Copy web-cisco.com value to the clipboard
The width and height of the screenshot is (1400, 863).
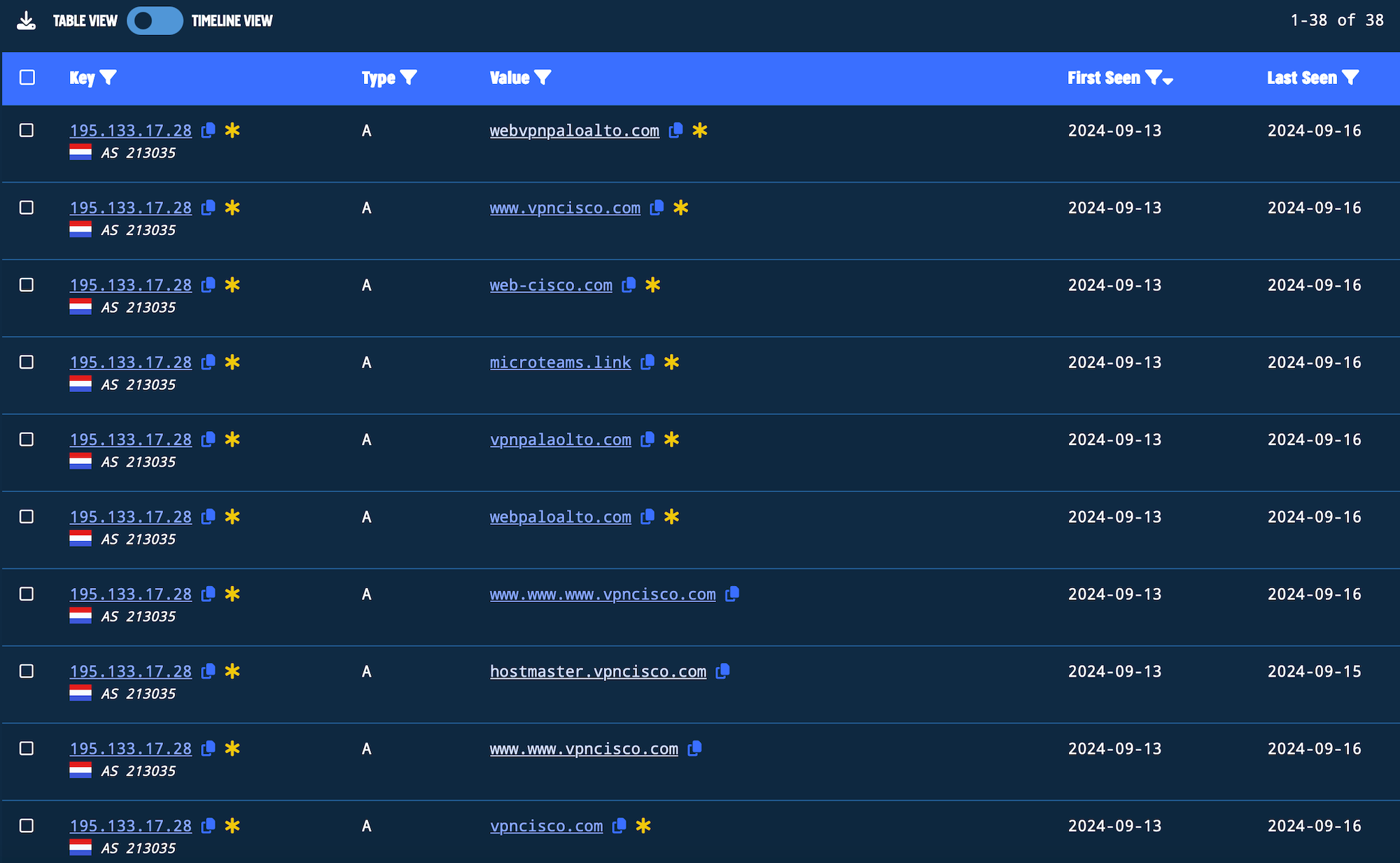click(x=629, y=285)
